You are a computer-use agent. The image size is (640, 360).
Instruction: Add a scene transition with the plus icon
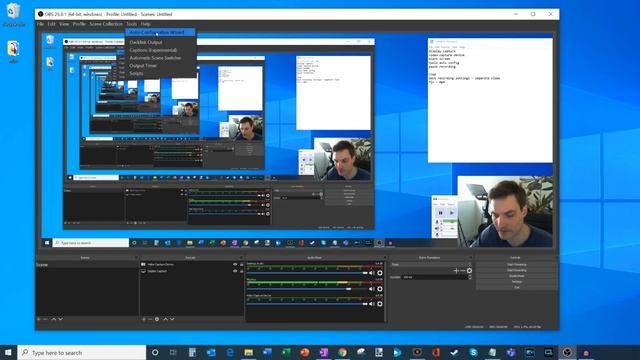click(x=456, y=271)
